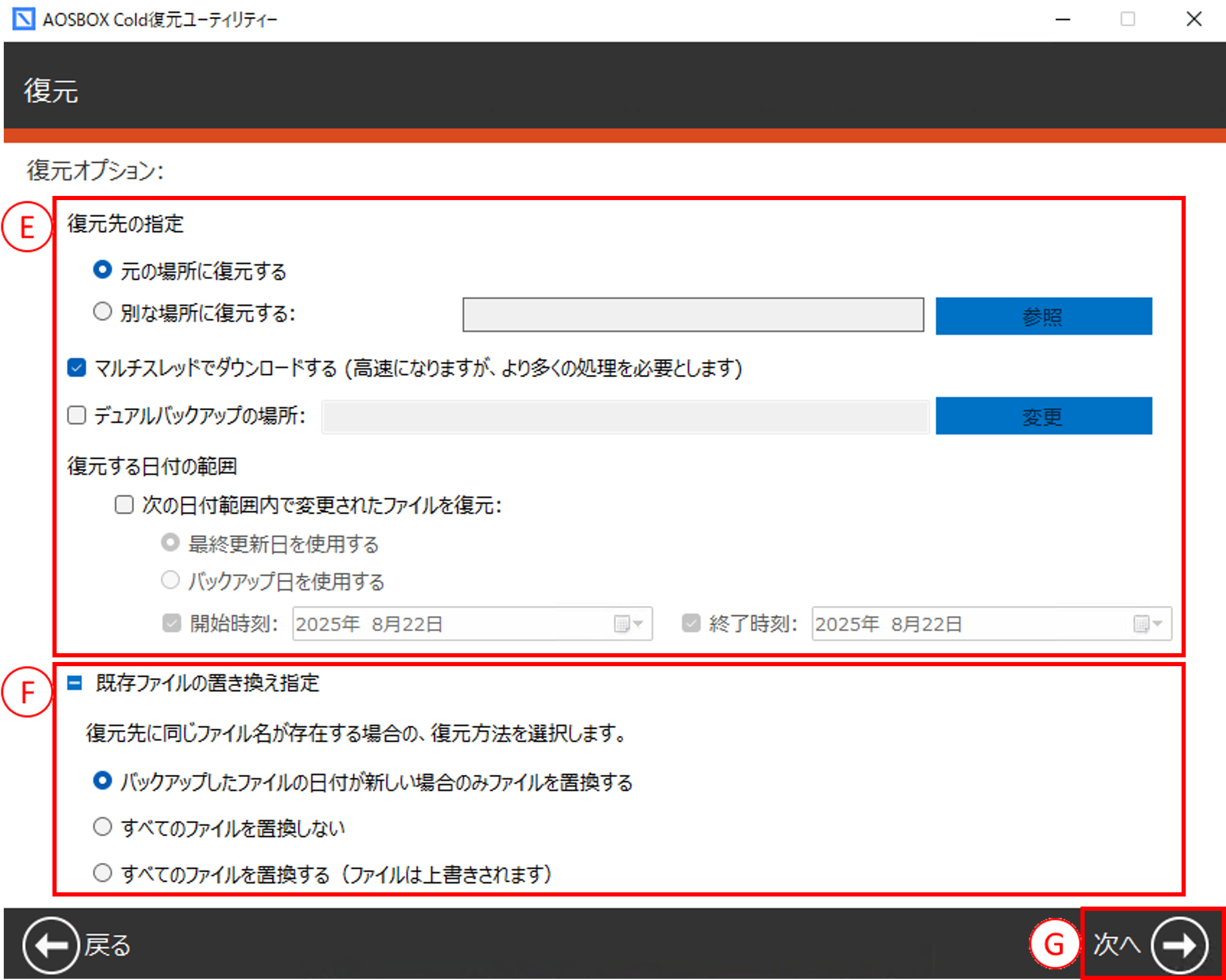The width and height of the screenshot is (1226, 980).
Task: Select newer backup date replace option
Action: point(102,781)
